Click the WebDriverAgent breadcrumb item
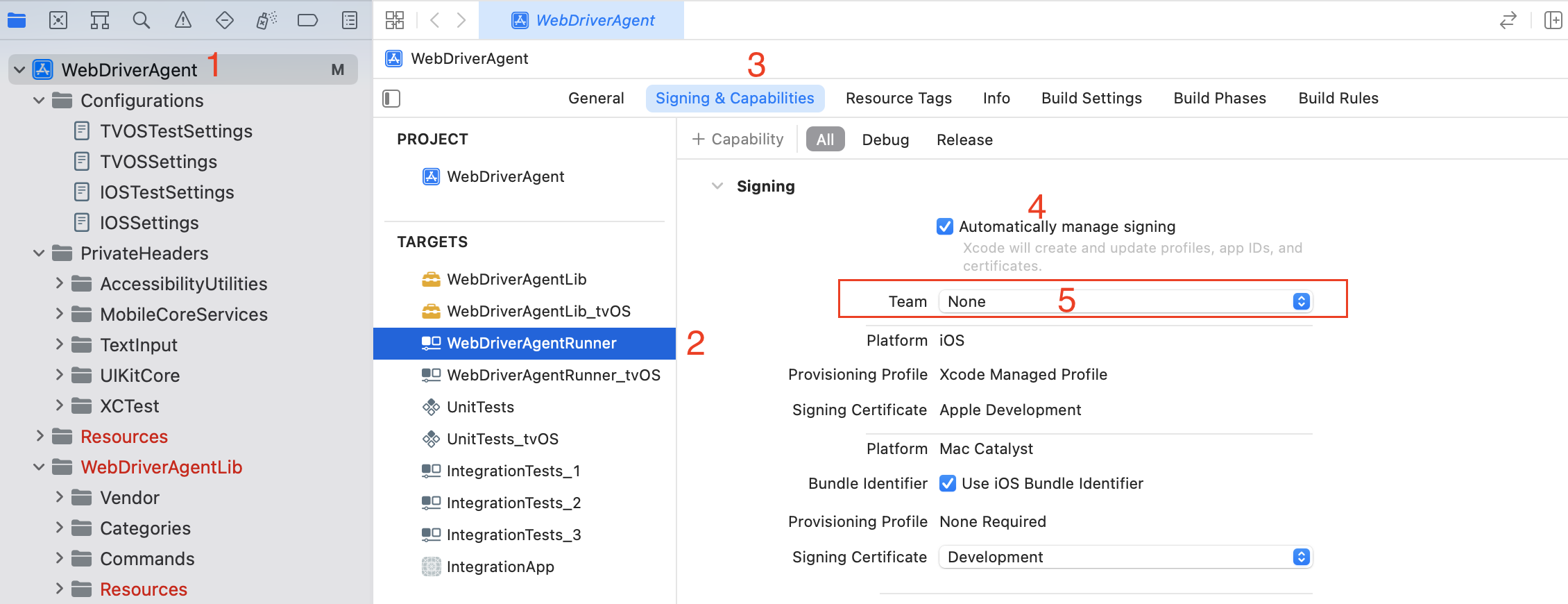The height and width of the screenshot is (604, 1568). click(457, 58)
